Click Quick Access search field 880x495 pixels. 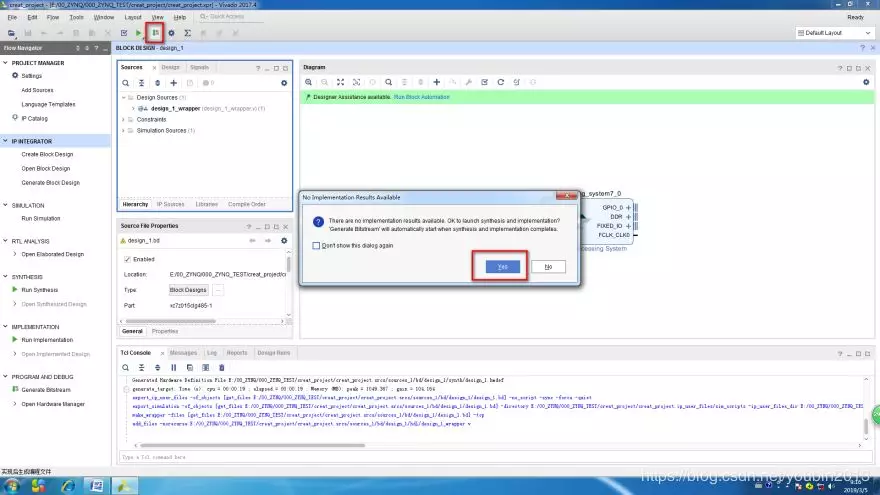(232, 17)
